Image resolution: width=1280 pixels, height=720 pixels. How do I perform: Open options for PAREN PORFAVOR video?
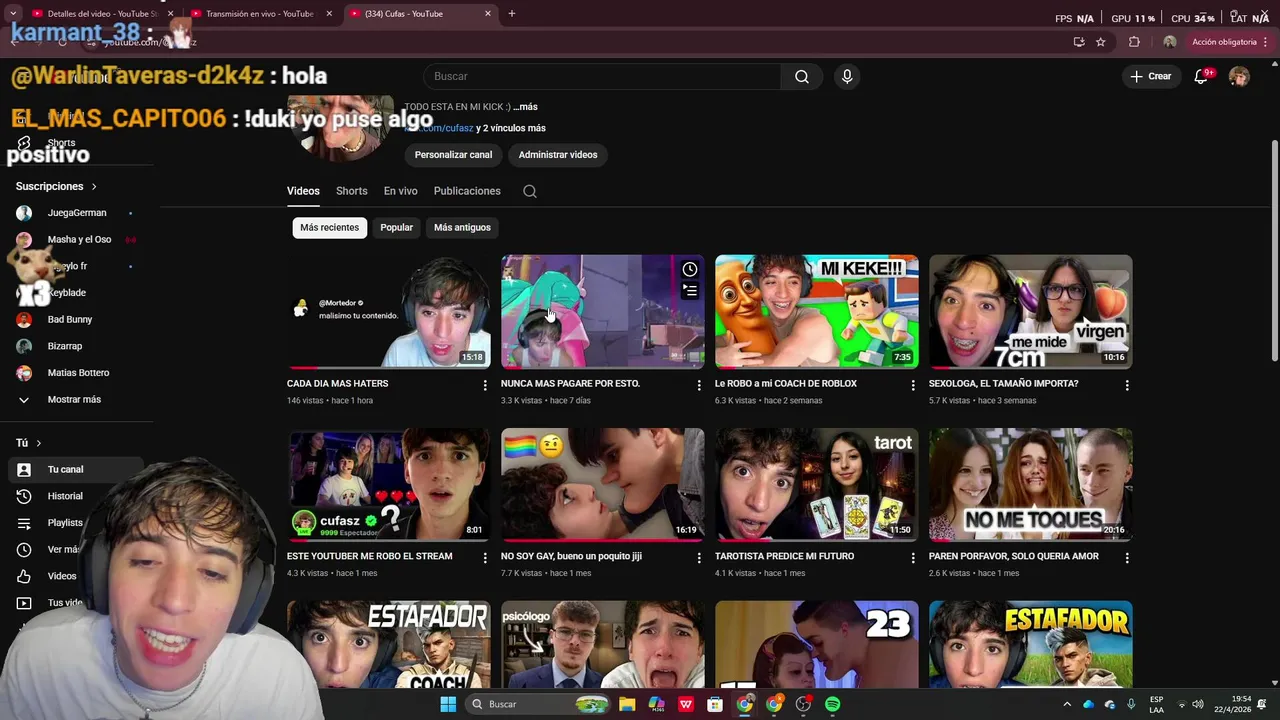point(1127,558)
